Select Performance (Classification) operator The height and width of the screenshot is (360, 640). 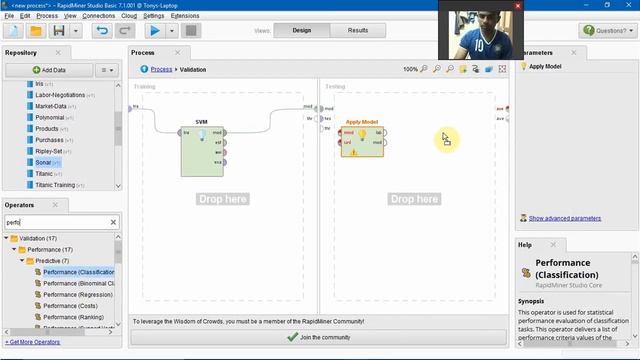pyautogui.click(x=75, y=272)
